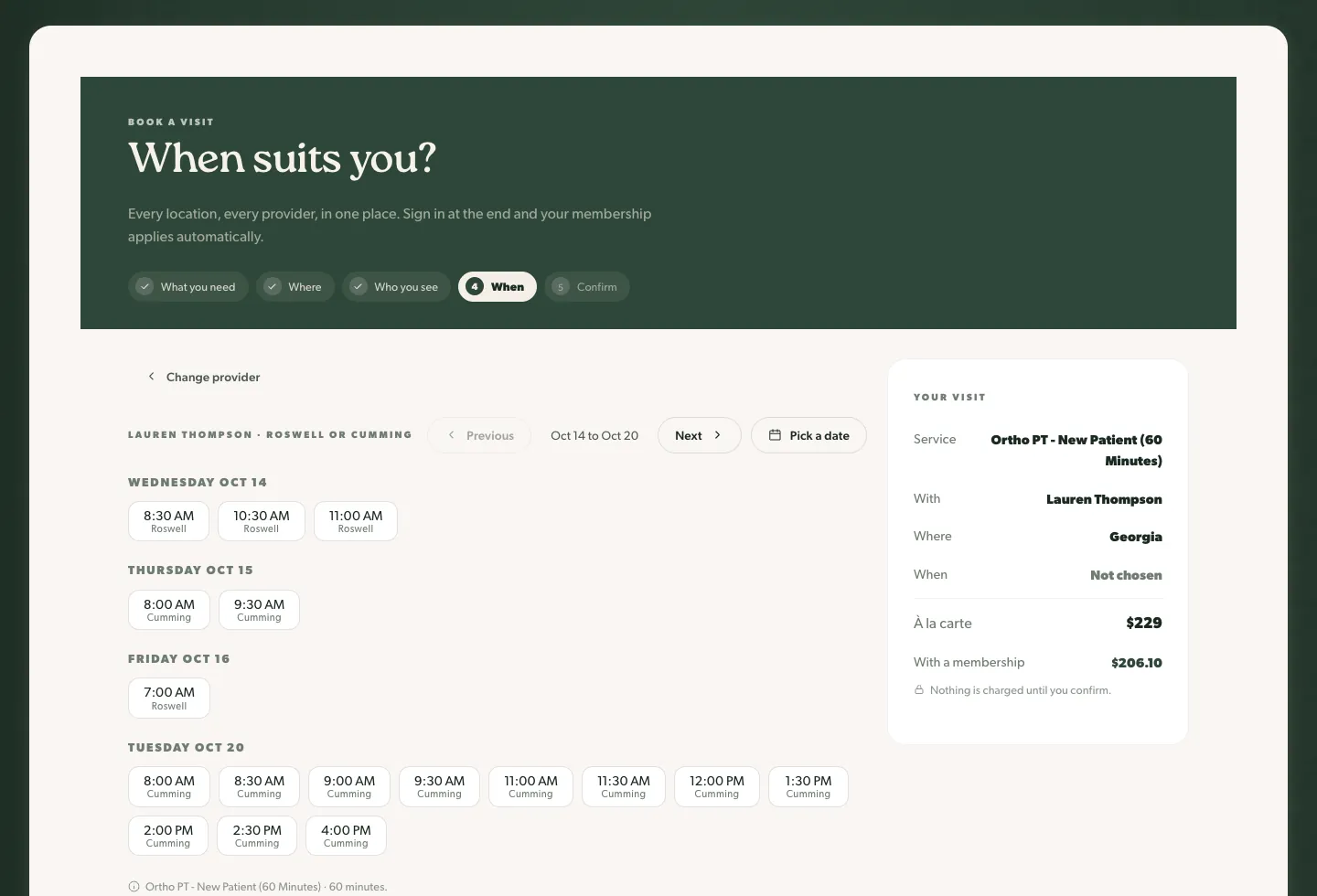
Task: Click the Lauren Thompson · Roswell or Cumming label
Action: (270, 434)
